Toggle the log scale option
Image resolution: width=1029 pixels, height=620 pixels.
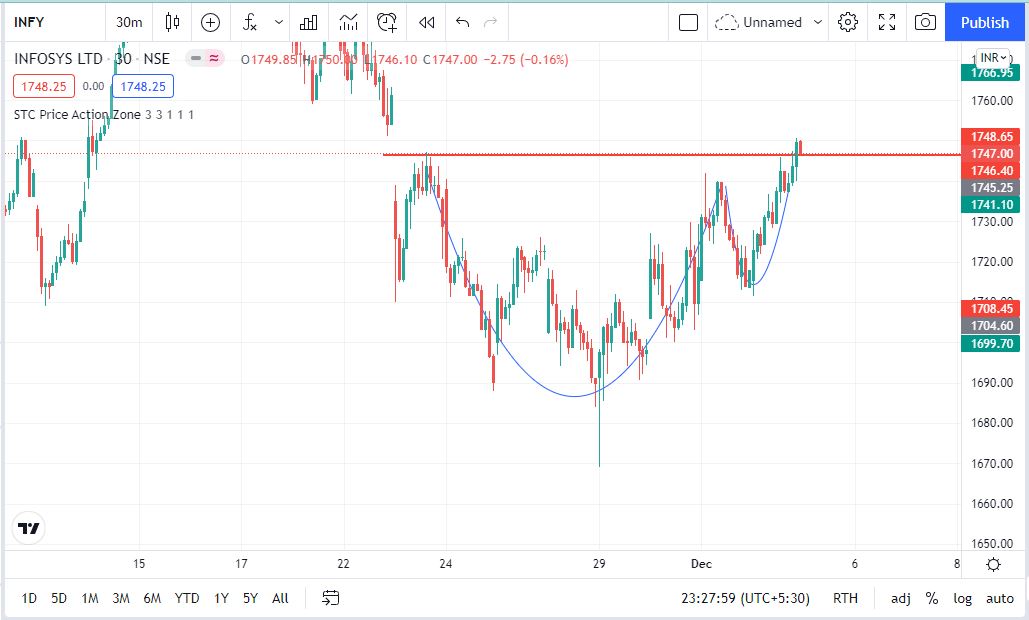(x=962, y=598)
